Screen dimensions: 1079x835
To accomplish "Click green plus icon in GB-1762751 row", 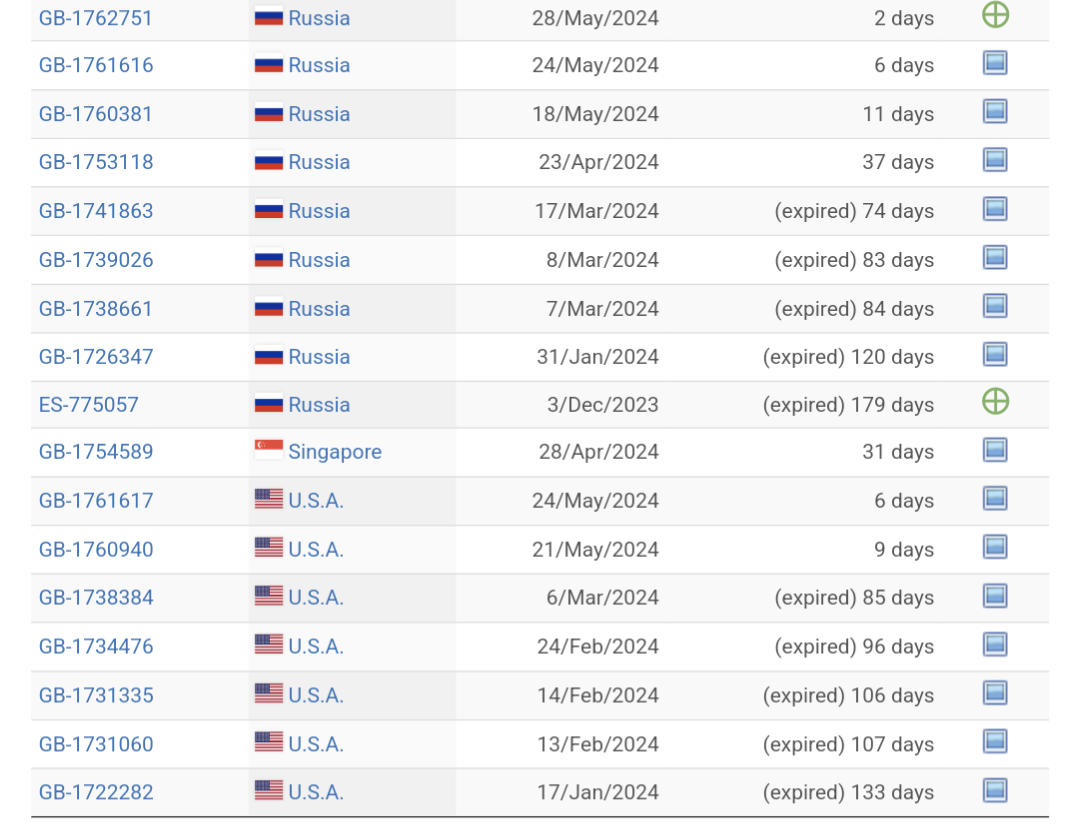I will (x=995, y=15).
